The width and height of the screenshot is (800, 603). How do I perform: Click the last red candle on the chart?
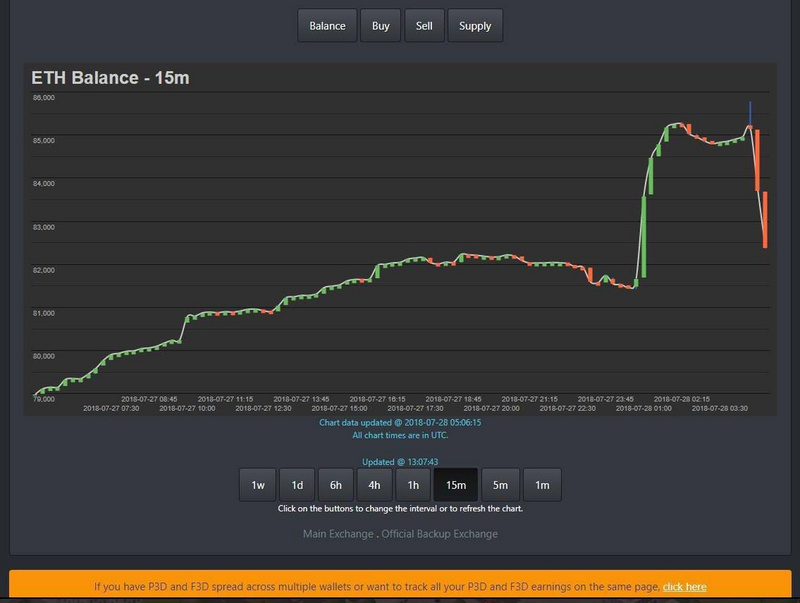764,220
